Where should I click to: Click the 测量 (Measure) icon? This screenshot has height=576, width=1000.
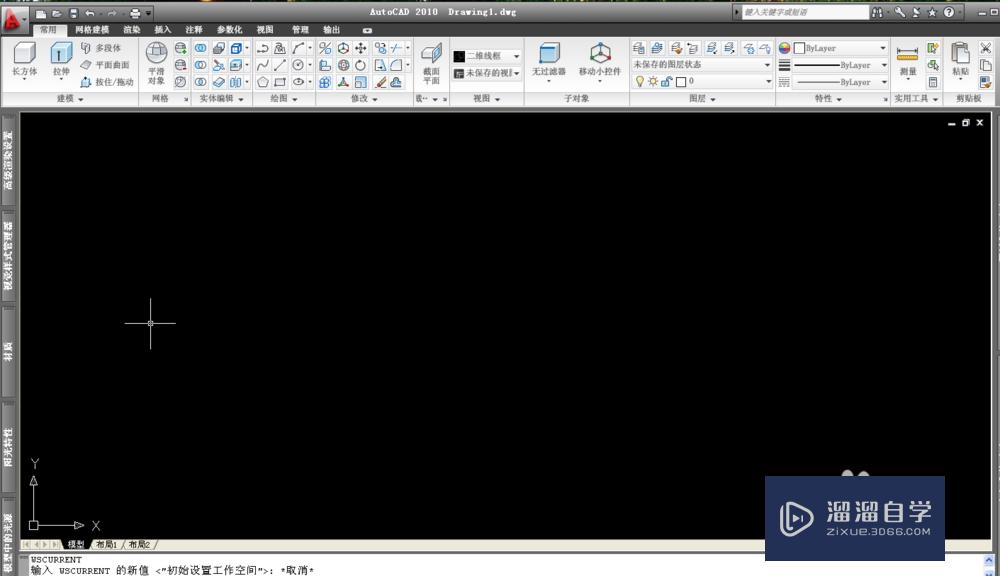pos(907,52)
